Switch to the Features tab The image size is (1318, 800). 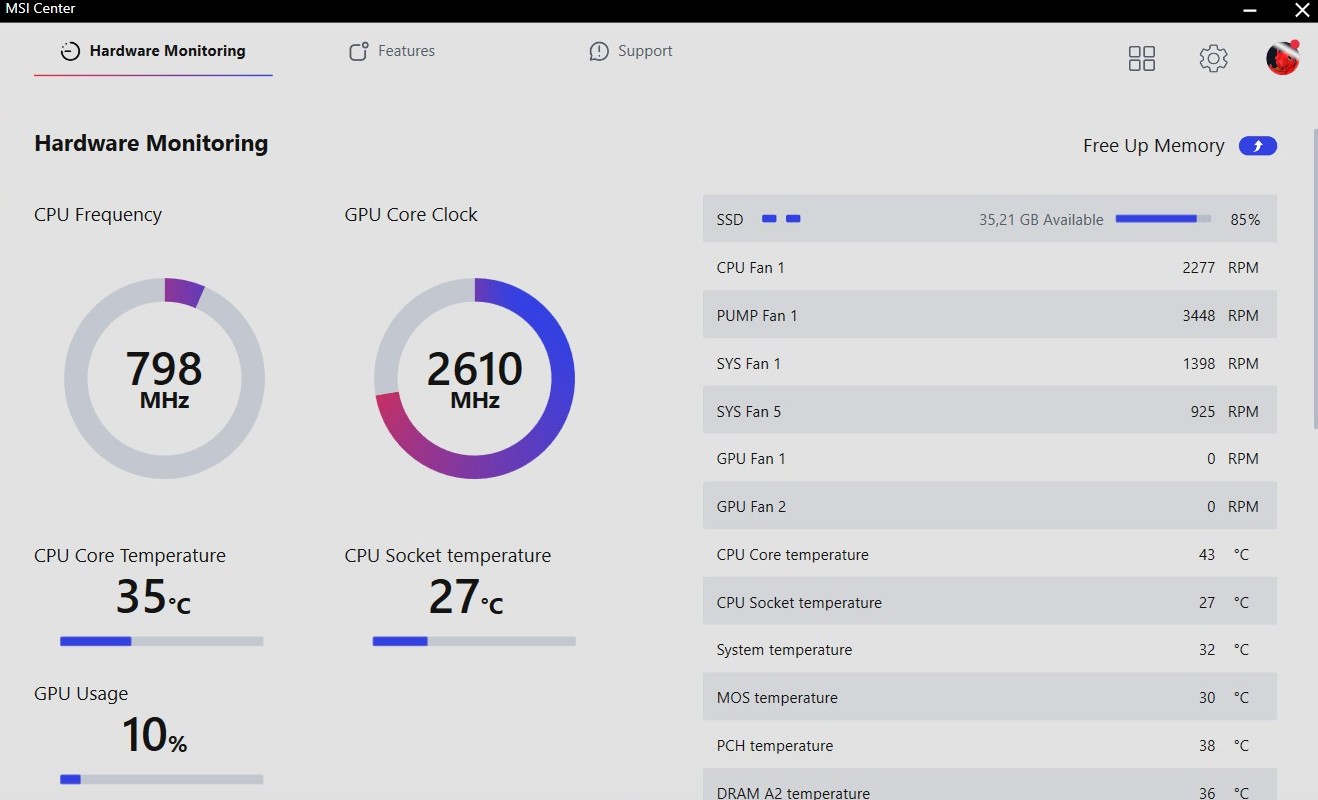(391, 51)
